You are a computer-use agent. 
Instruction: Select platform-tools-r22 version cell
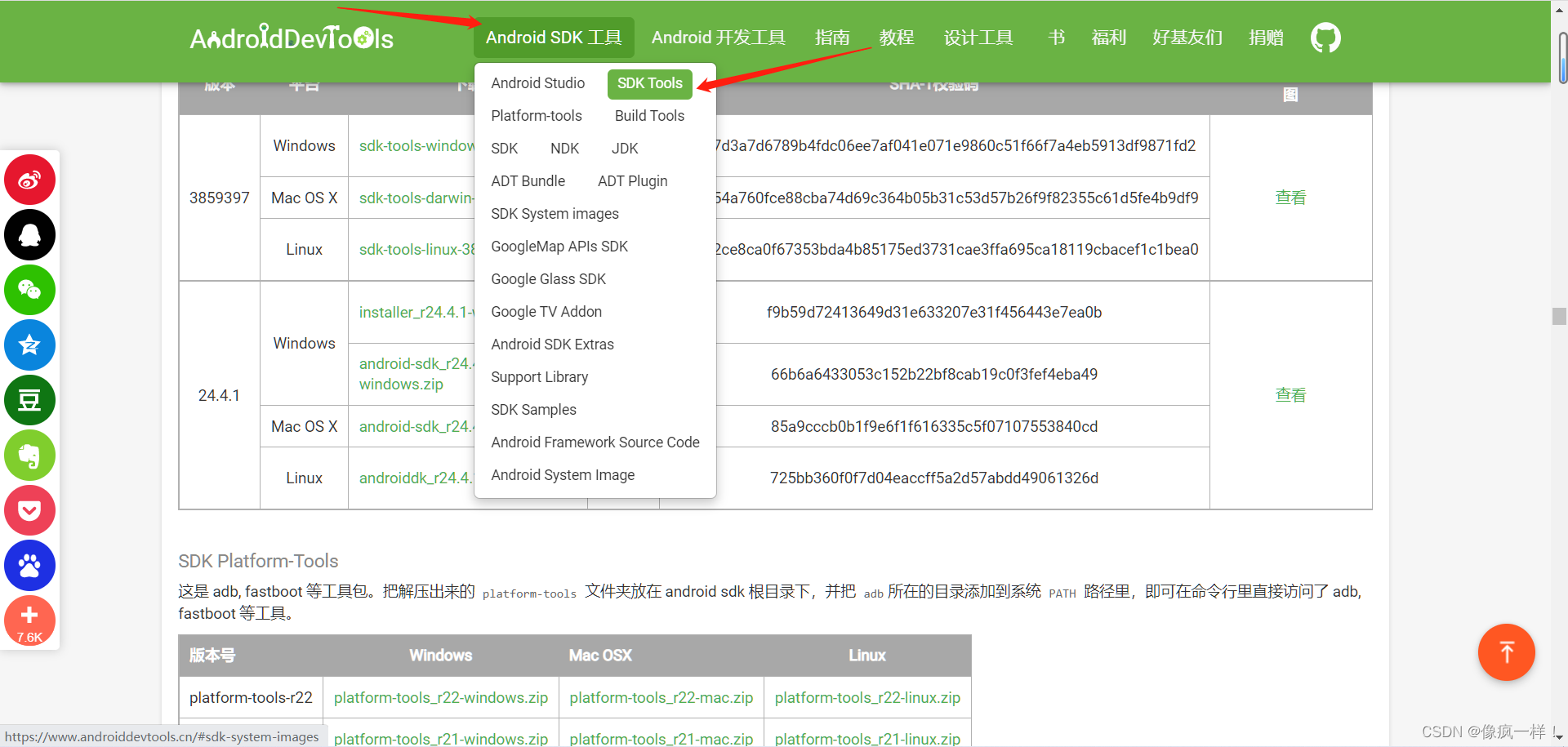pos(251,698)
